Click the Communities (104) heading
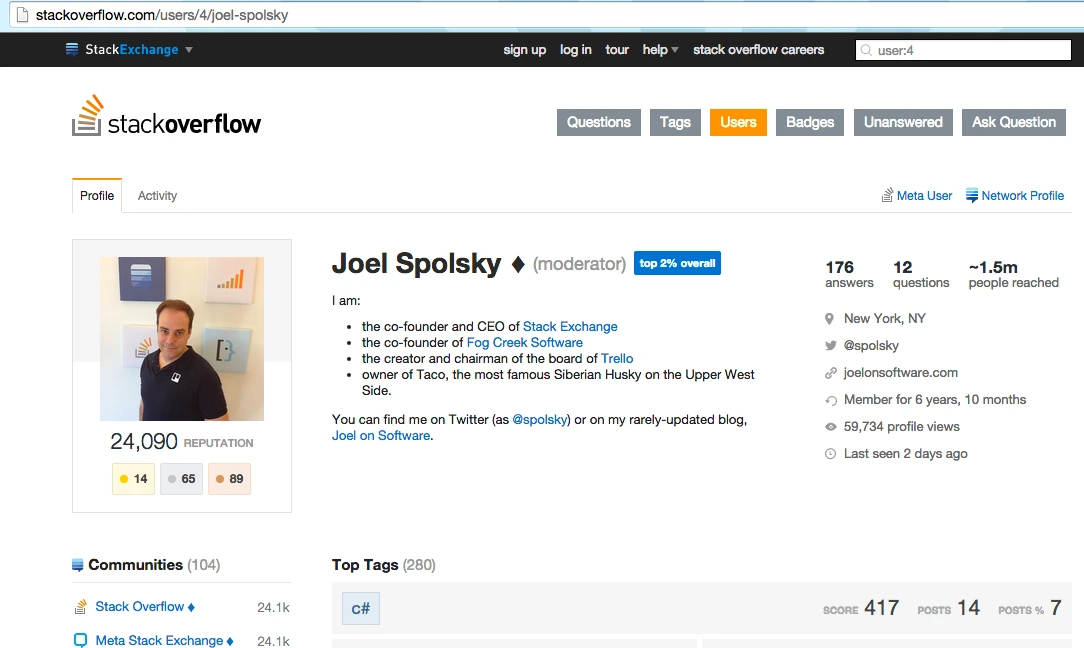 click(x=154, y=565)
